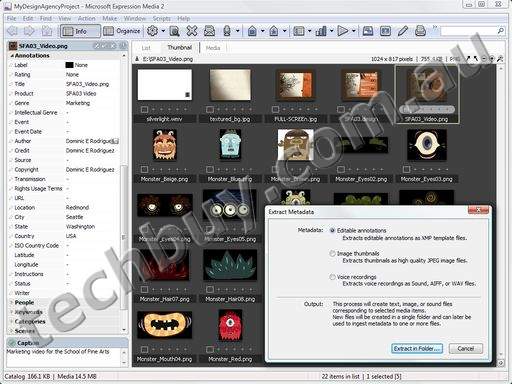Click the list layout toolbar icon
The image size is (512, 384).
tap(299, 31)
